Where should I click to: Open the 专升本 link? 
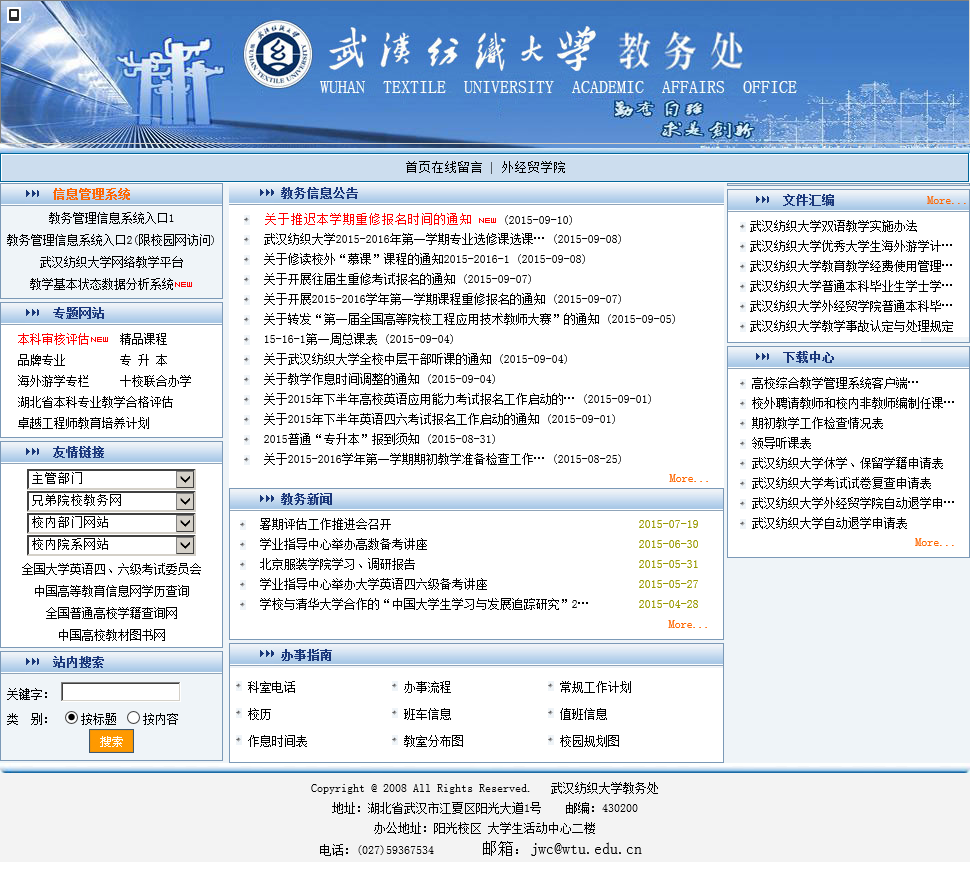144,360
